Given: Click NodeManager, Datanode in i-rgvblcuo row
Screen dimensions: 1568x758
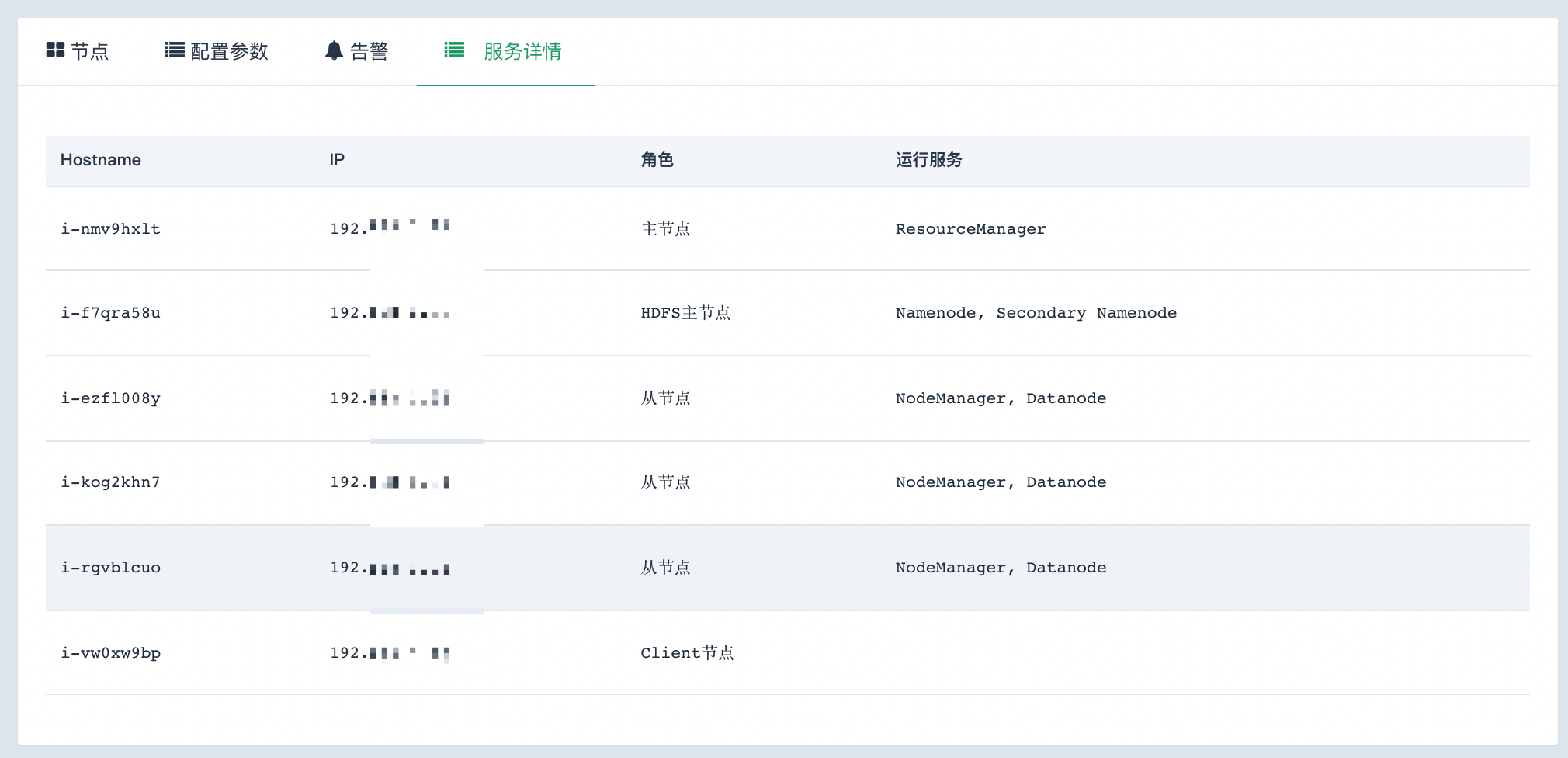Looking at the screenshot, I should (1001, 568).
